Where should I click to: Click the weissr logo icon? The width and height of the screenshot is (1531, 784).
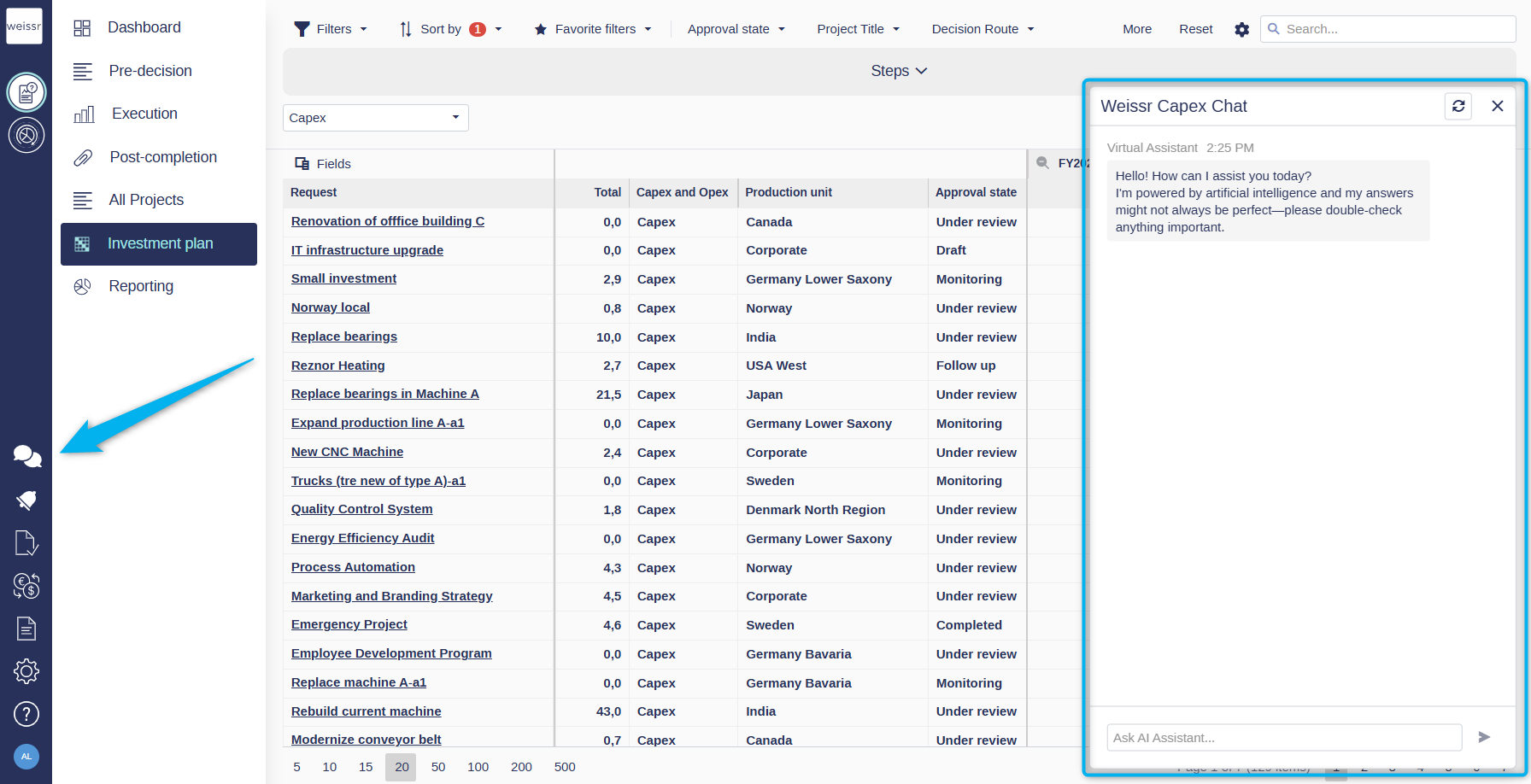pyautogui.click(x=24, y=26)
